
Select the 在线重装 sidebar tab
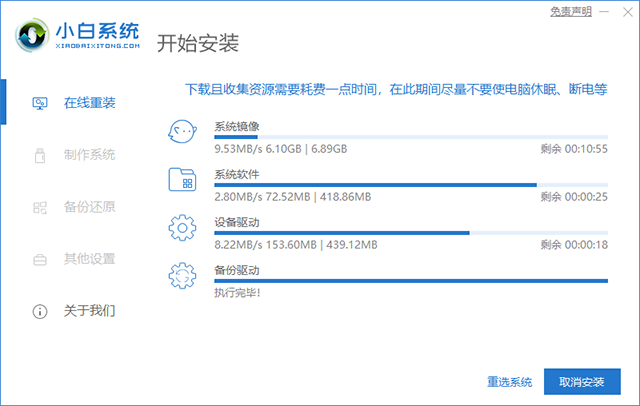click(89, 103)
